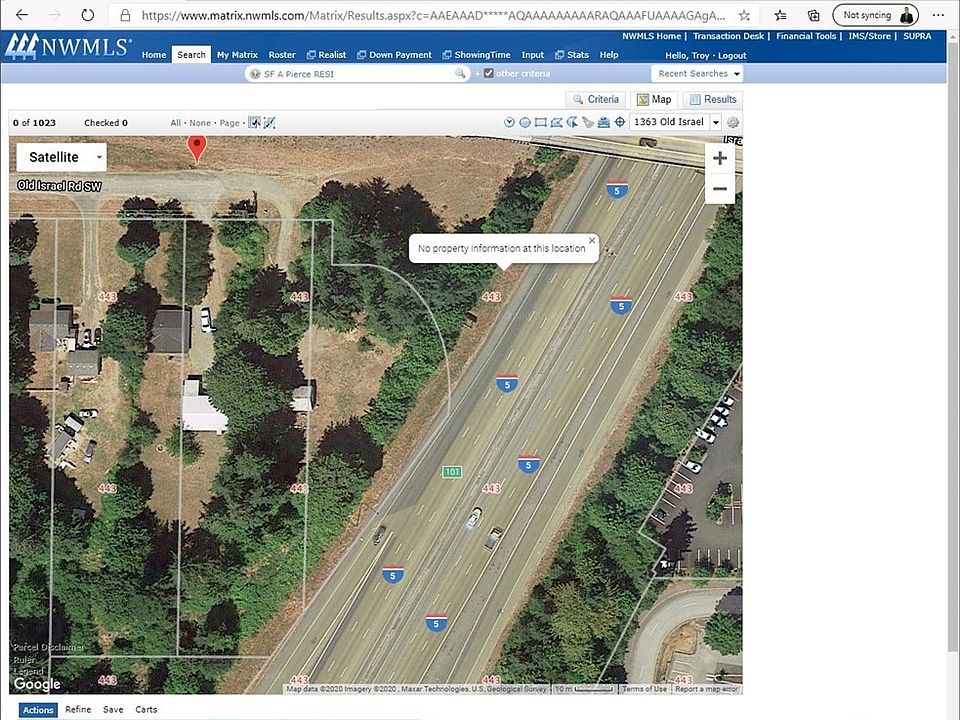Select the draw radius circle tool

point(525,123)
